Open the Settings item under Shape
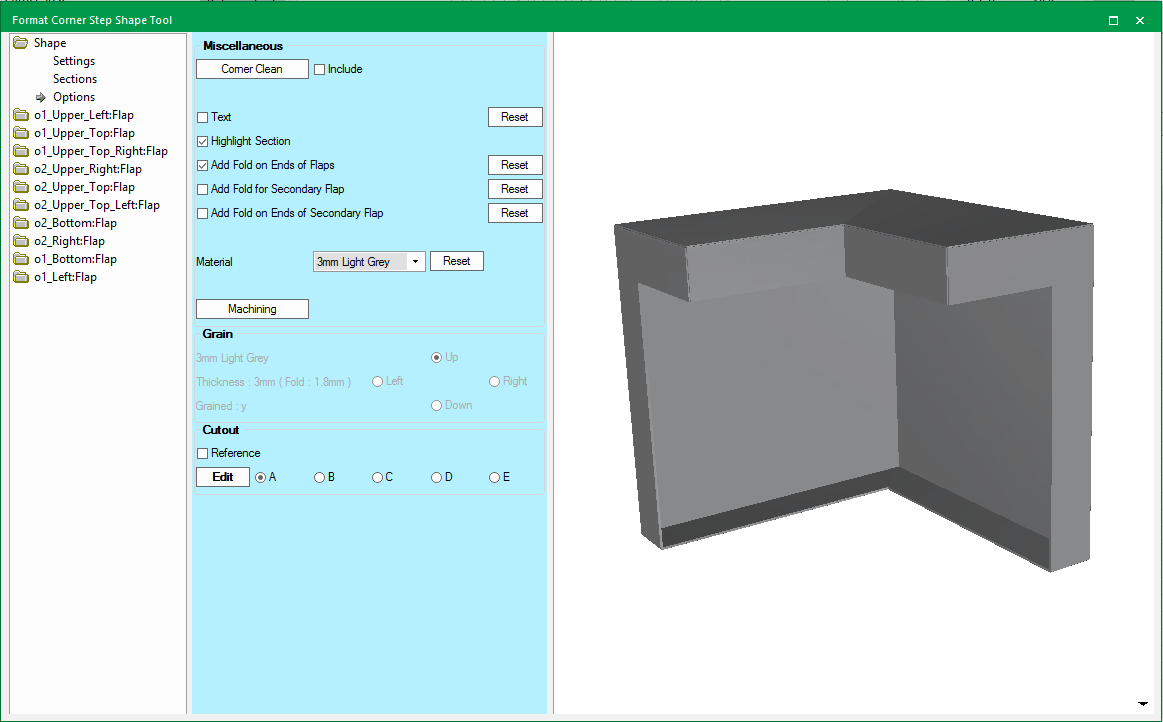The width and height of the screenshot is (1163, 722). [x=74, y=61]
